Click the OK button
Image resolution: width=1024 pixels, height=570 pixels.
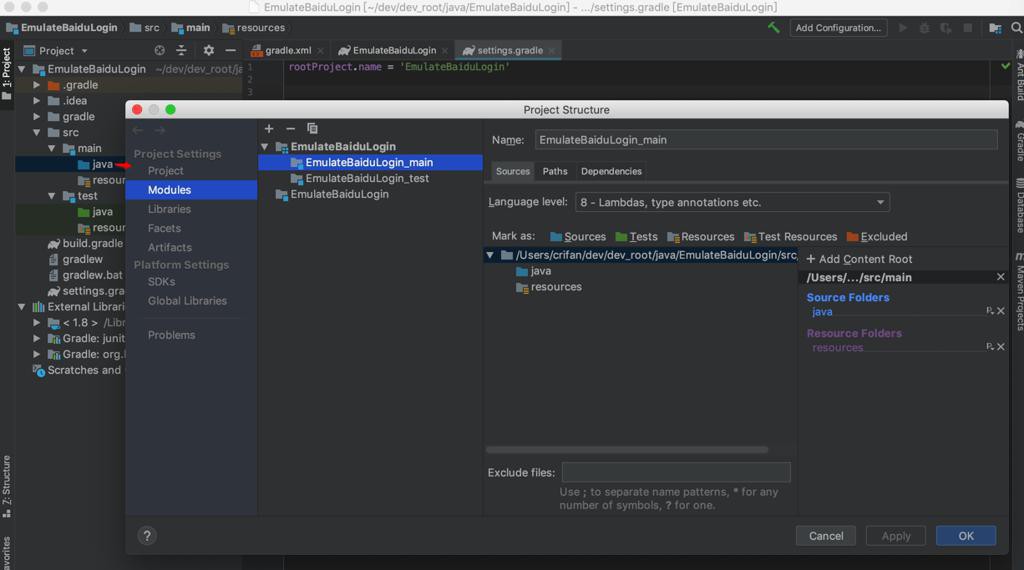[966, 536]
